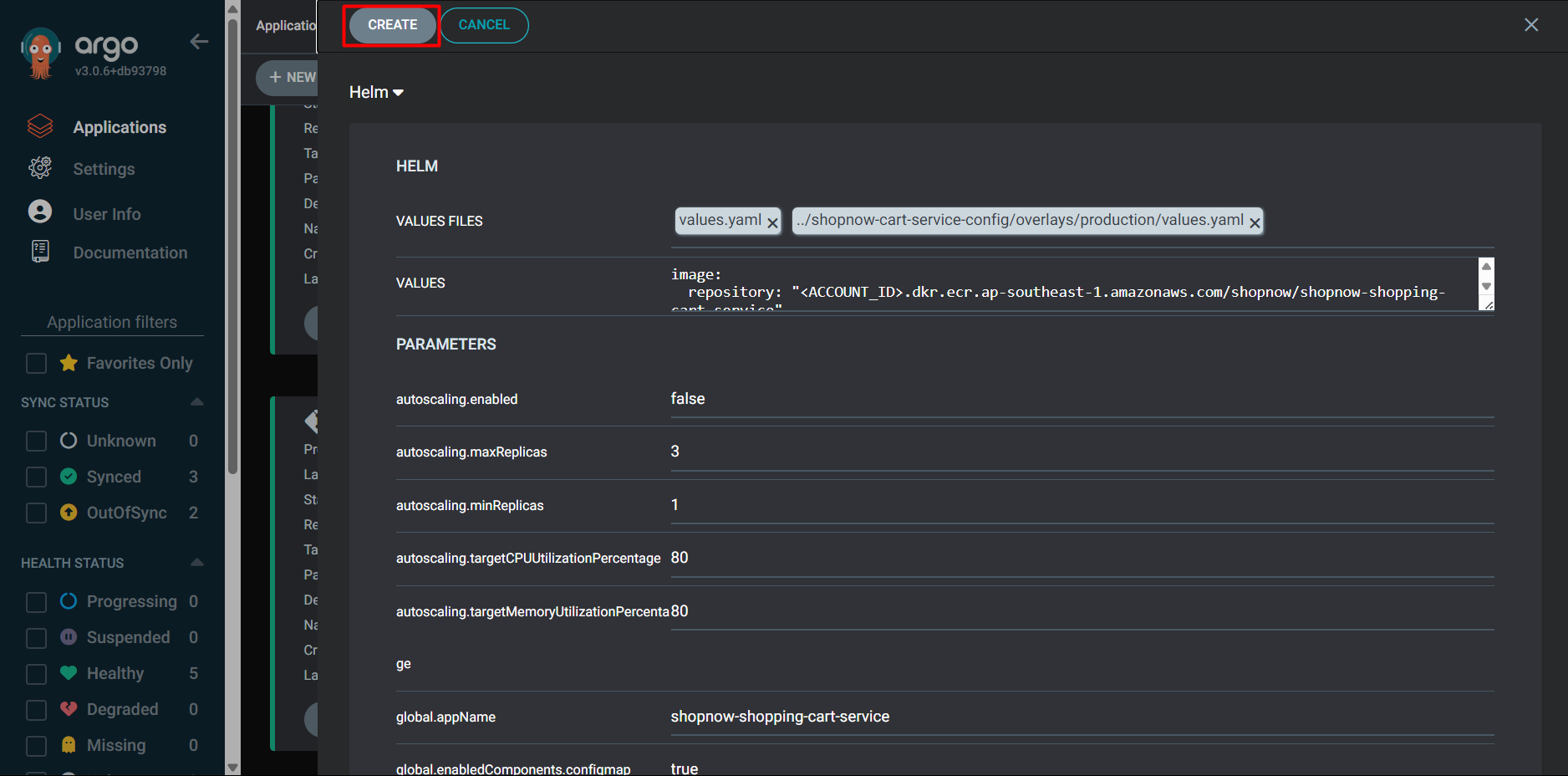Collapse the Health Status filter section
This screenshot has height=776, width=1568.
click(x=197, y=563)
